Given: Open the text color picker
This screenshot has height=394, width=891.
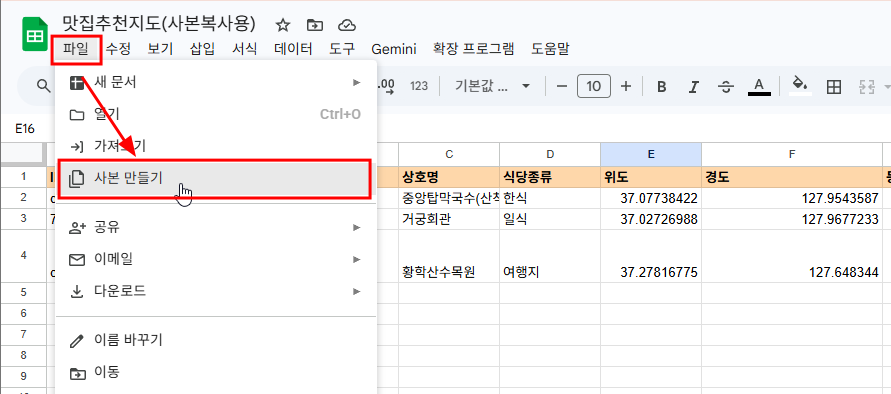Looking at the screenshot, I should (x=759, y=86).
